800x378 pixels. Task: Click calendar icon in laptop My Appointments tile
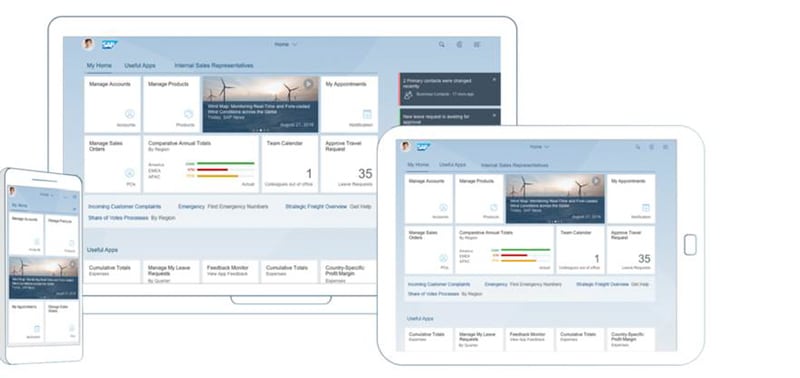coord(367,114)
